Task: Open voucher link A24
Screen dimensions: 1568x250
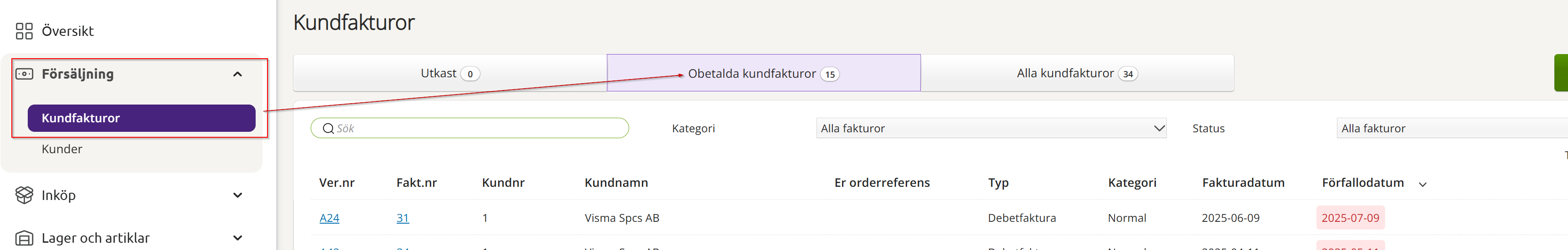Action: click(329, 218)
